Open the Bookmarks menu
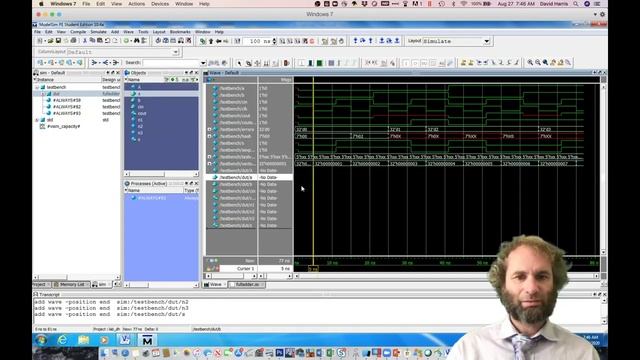 [x=180, y=32]
